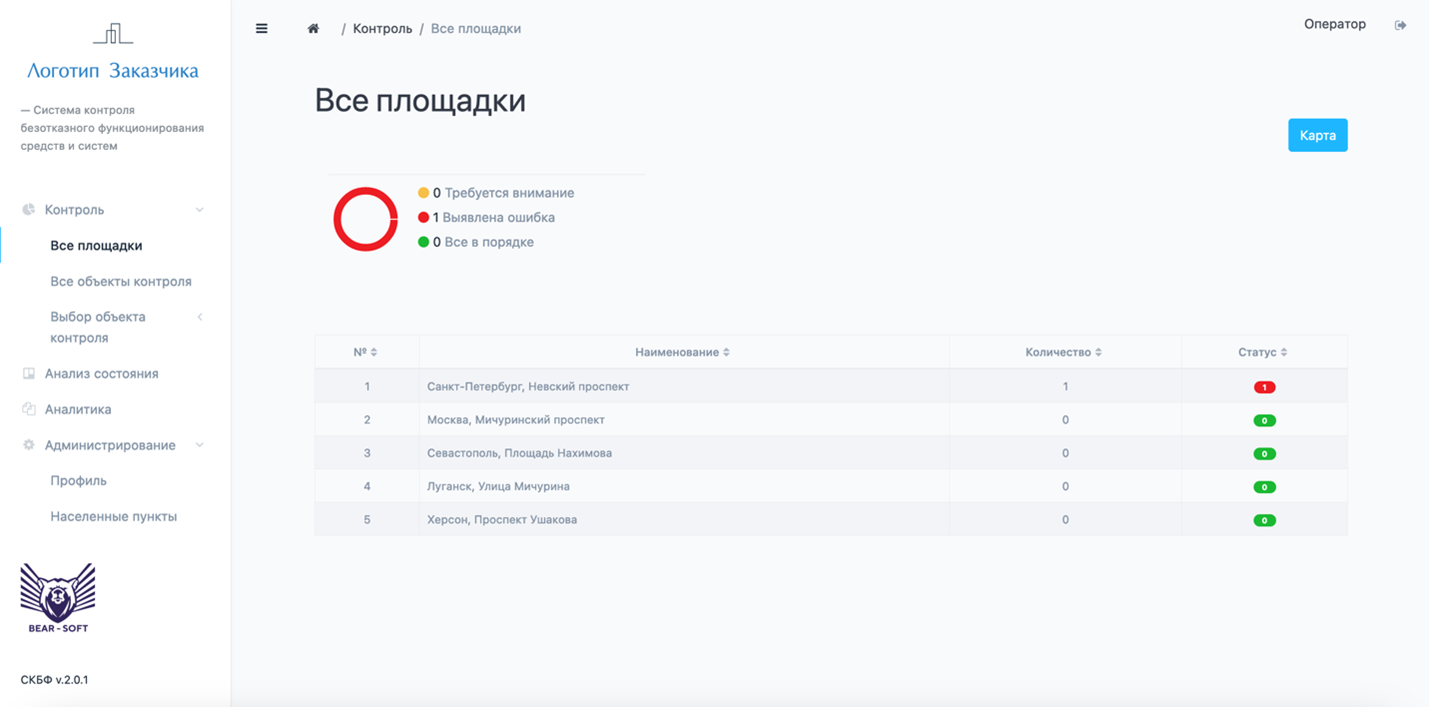Collapse the Администрирование sidebar section

click(199, 444)
